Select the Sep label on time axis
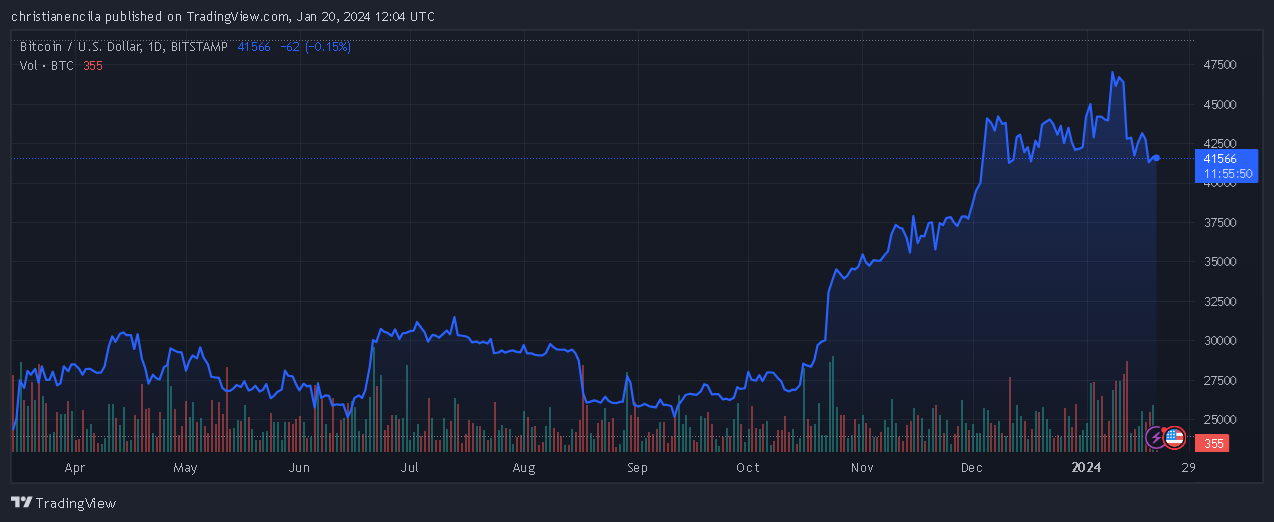Image resolution: width=1274 pixels, height=522 pixels. click(637, 467)
